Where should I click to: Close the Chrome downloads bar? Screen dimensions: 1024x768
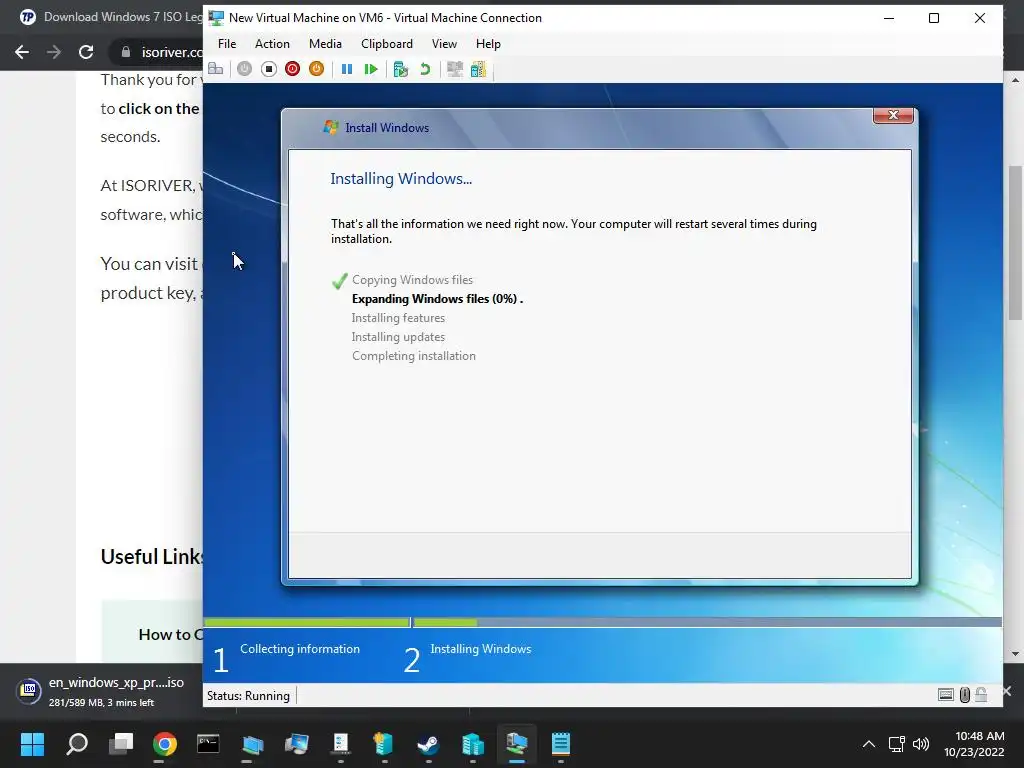pos(1008,690)
